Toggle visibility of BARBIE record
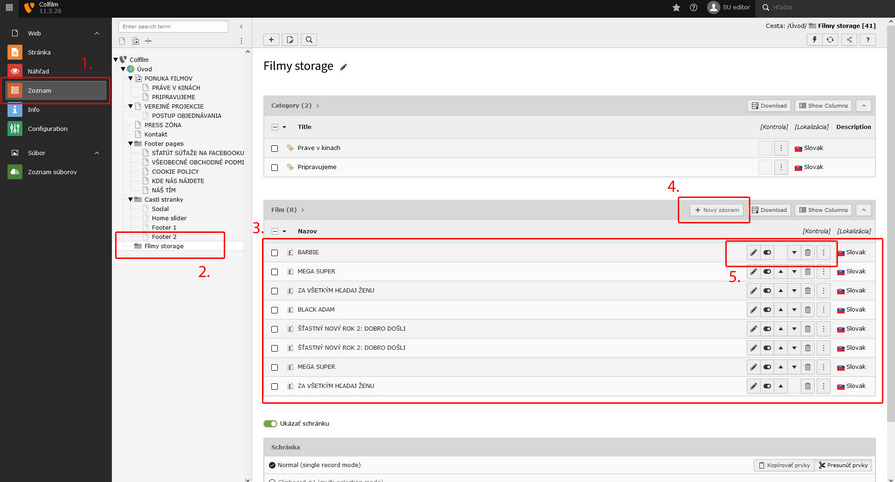 (767, 252)
